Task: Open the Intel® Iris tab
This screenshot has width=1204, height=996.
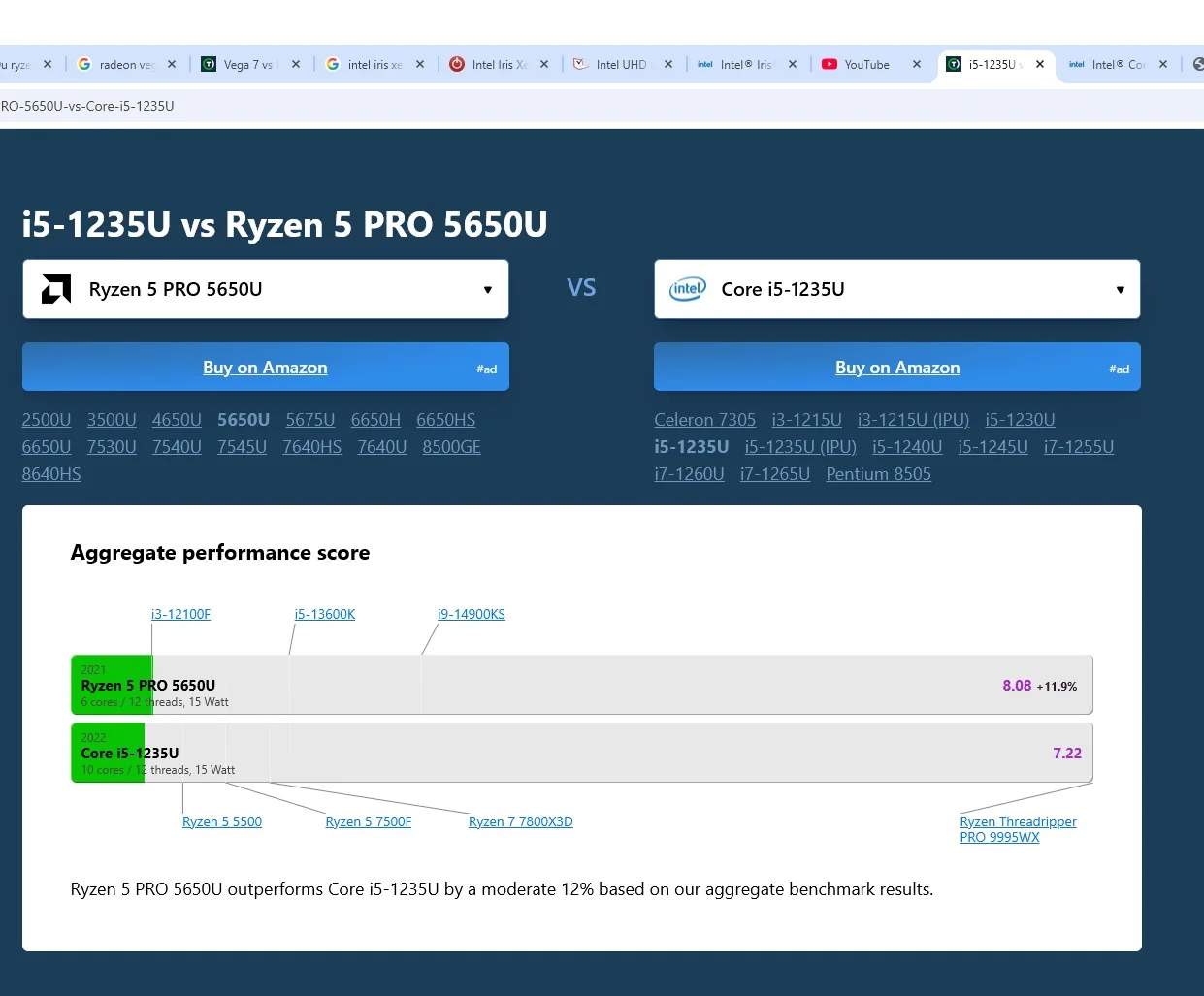Action: [x=747, y=65]
